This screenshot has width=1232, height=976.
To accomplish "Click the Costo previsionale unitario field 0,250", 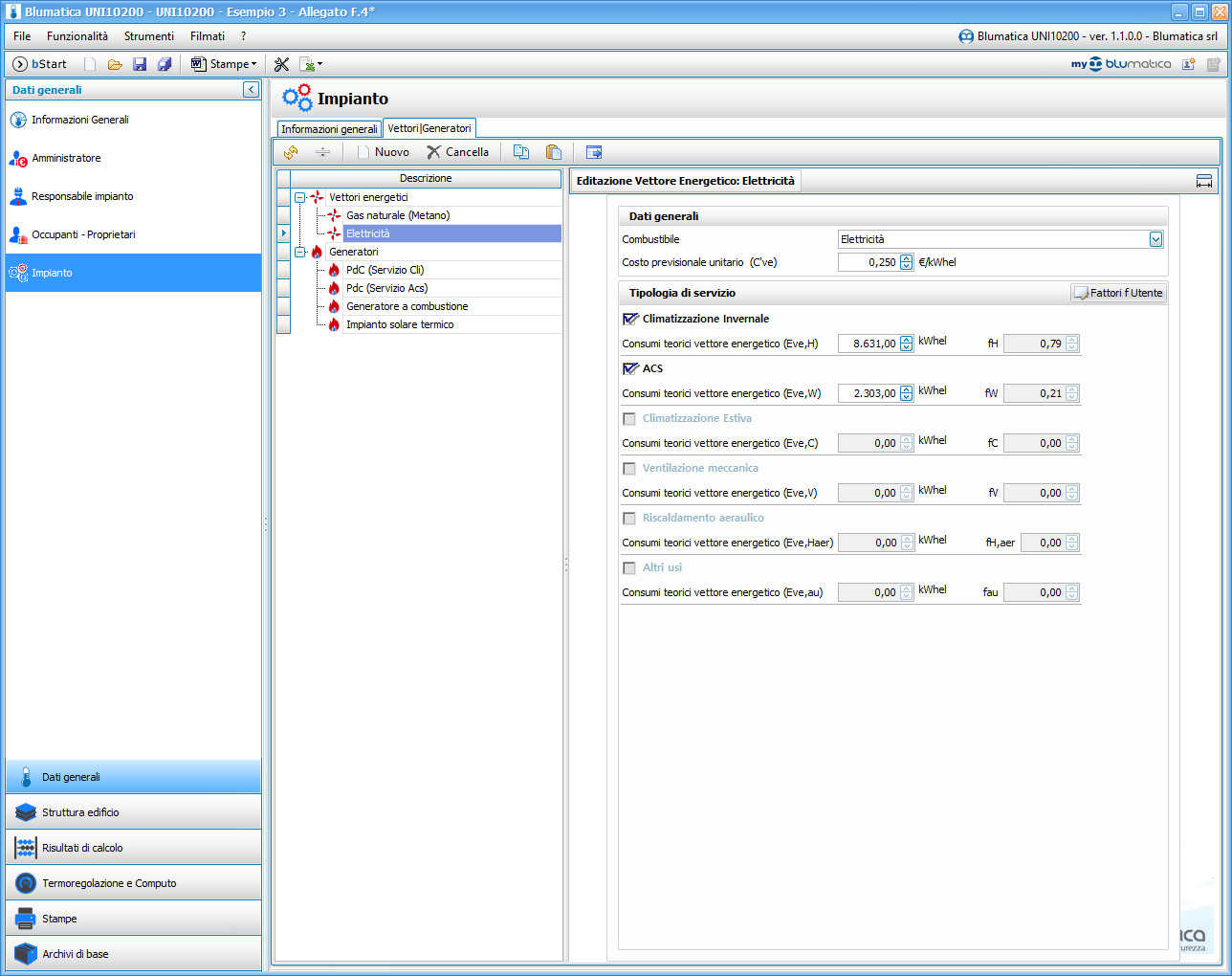I will point(869,262).
